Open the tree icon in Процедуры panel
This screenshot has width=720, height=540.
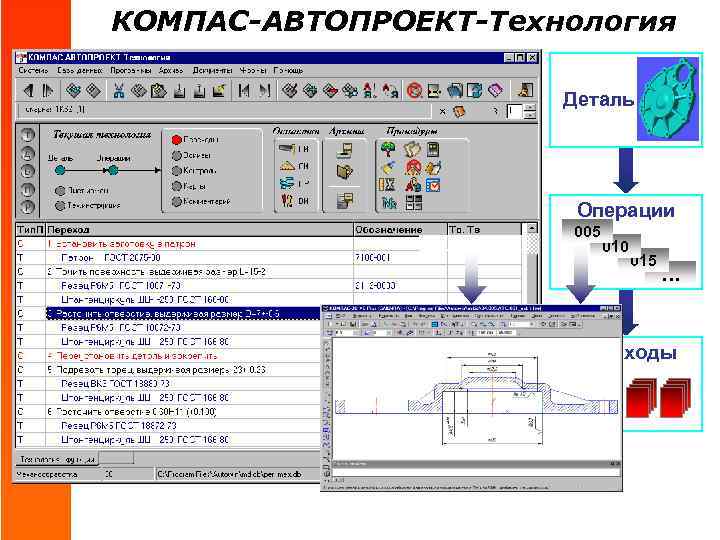(388, 149)
